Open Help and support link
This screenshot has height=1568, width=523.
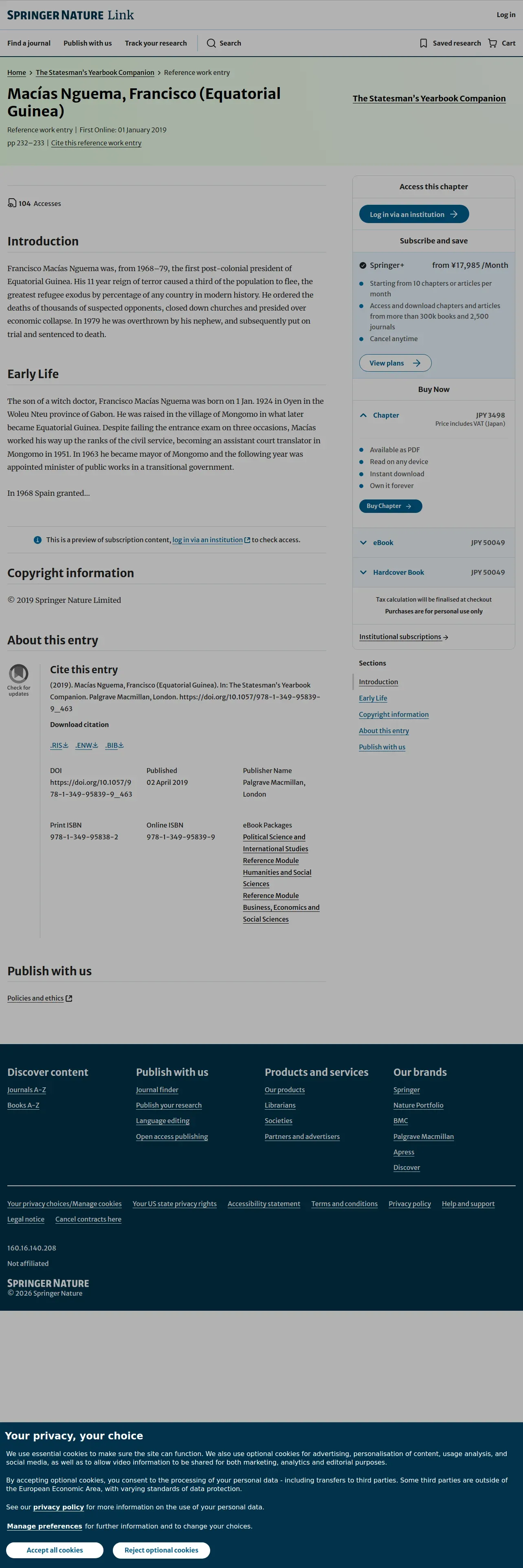click(468, 1203)
